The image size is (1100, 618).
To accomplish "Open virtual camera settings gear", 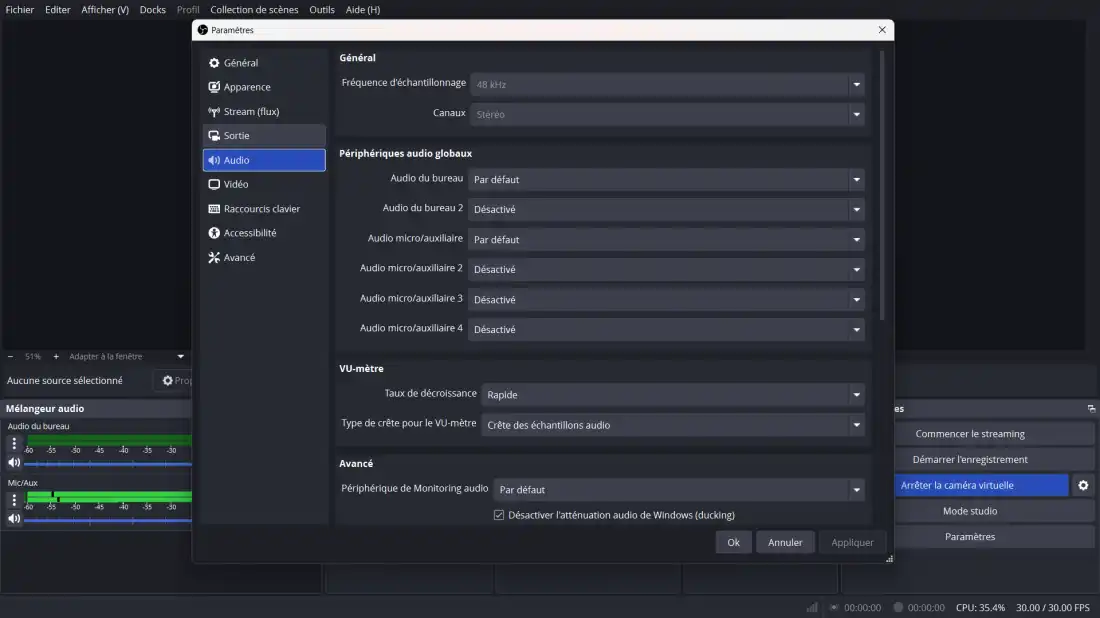I will tap(1082, 485).
